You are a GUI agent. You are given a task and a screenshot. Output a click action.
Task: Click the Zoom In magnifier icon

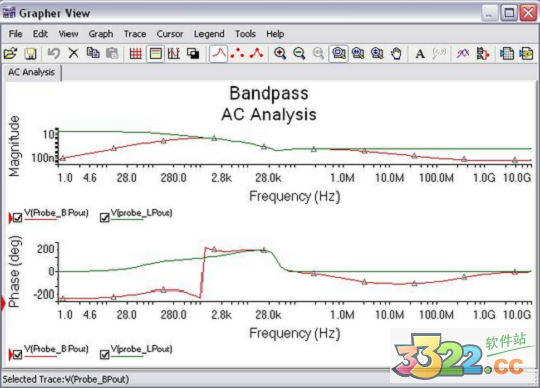point(280,54)
